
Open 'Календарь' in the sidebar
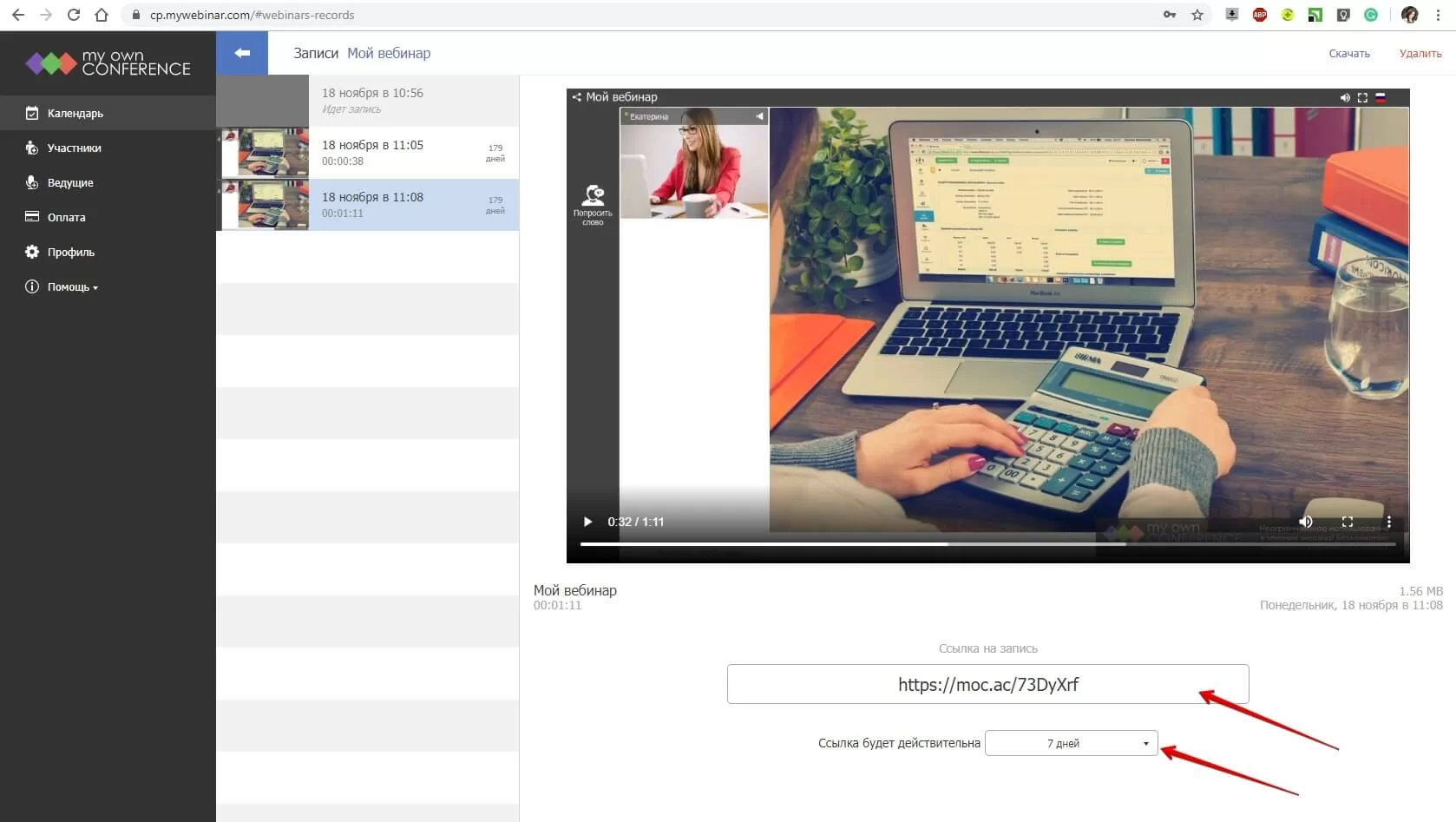(75, 114)
